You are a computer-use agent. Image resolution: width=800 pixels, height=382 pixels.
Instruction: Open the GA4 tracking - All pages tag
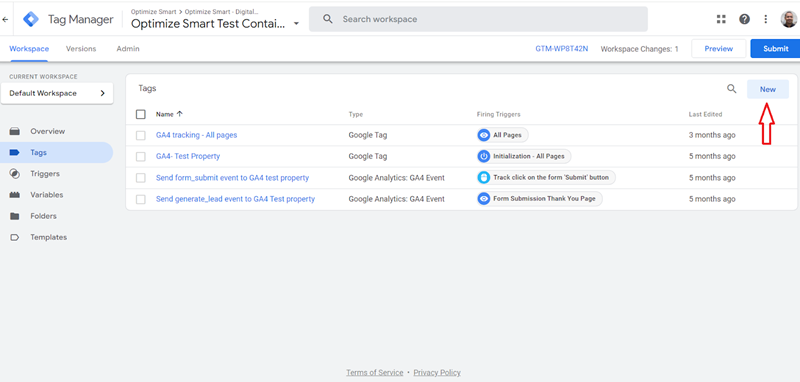coord(196,135)
